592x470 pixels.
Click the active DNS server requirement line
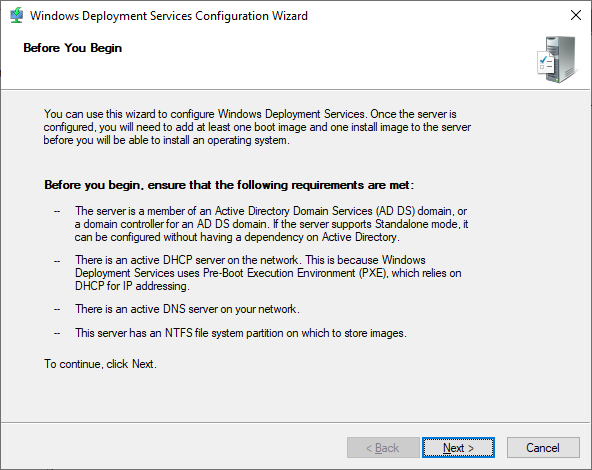tap(187, 309)
